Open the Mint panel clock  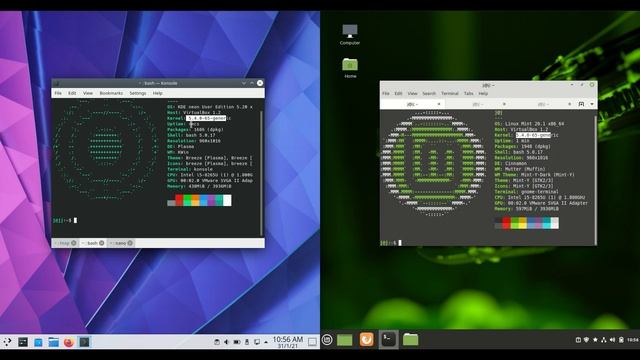[x=633, y=340]
